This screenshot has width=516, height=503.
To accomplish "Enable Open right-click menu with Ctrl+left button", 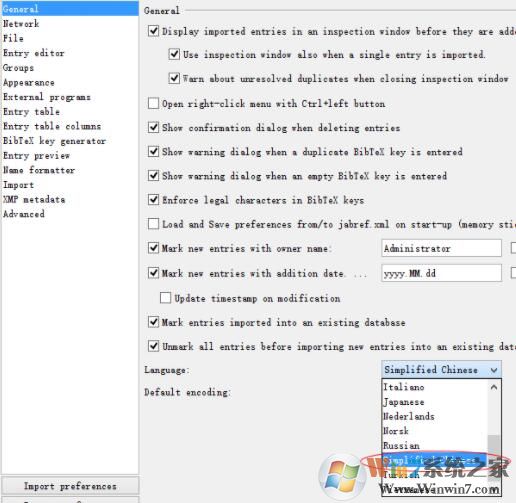I will point(153,103).
